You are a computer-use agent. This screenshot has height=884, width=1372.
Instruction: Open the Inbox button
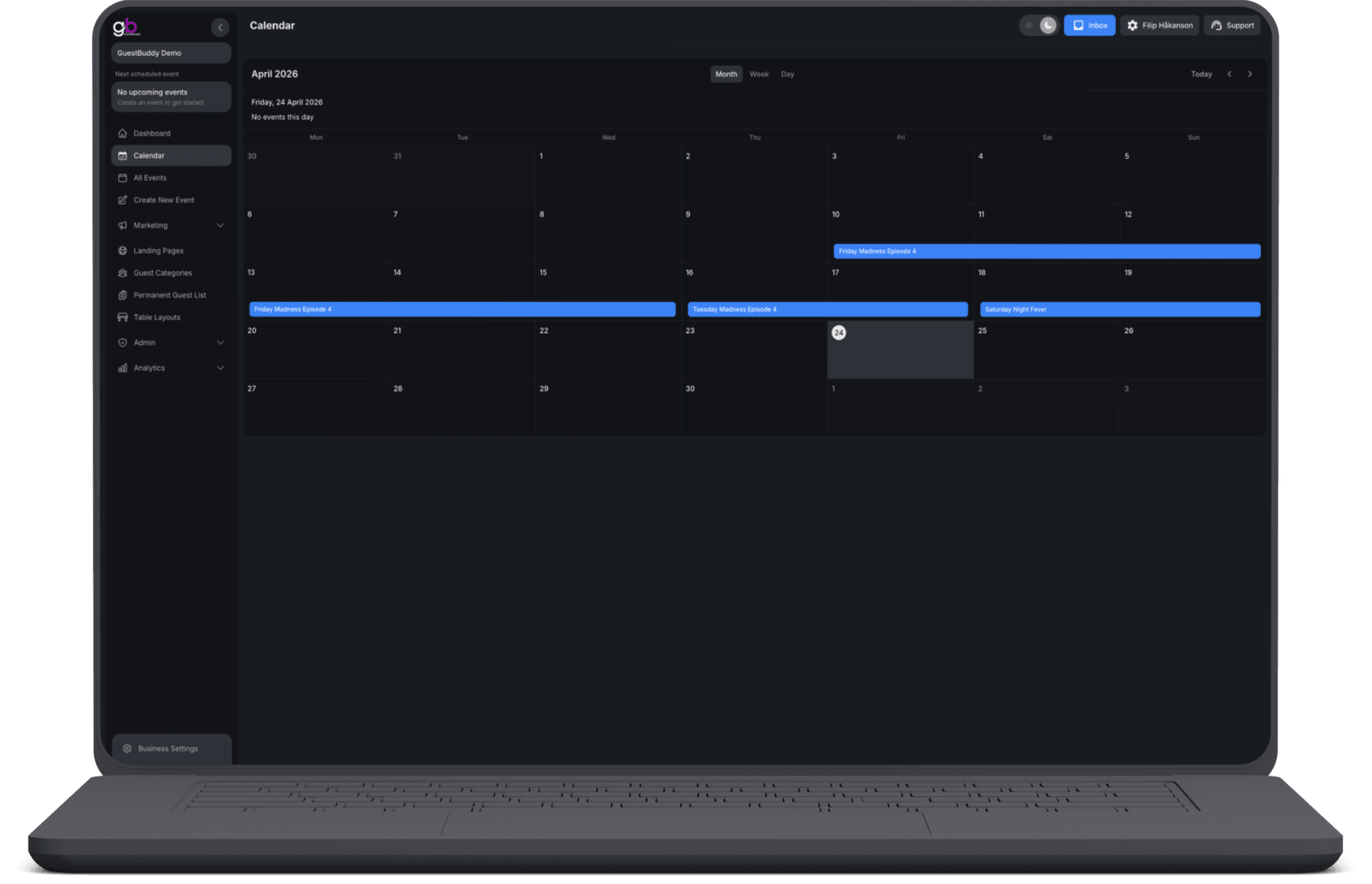(1089, 25)
